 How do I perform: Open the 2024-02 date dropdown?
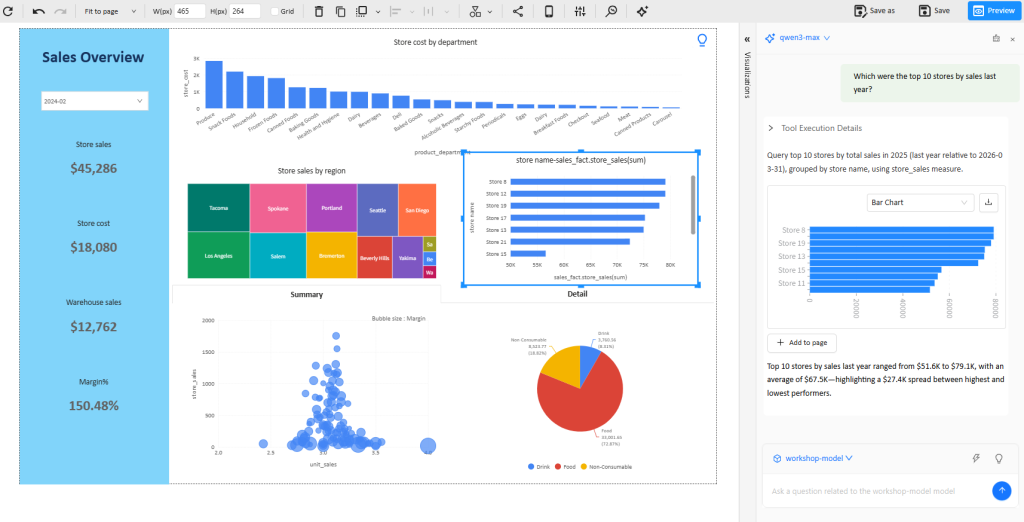[x=94, y=101]
